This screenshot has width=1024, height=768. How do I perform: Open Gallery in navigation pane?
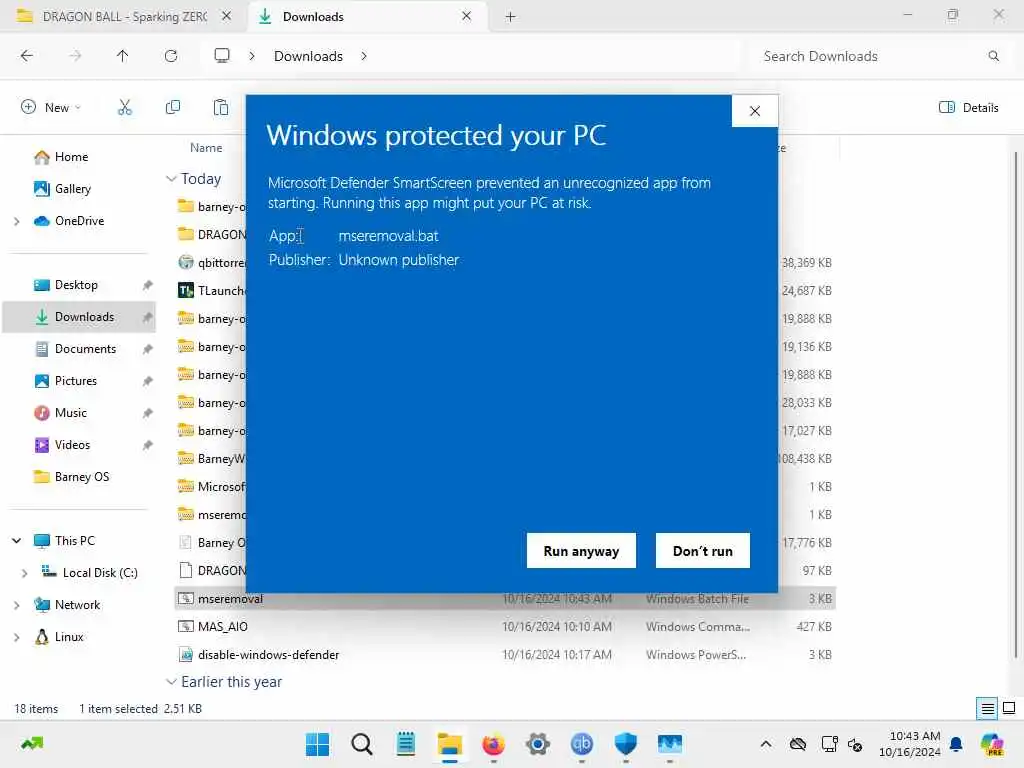pyautogui.click(x=72, y=189)
